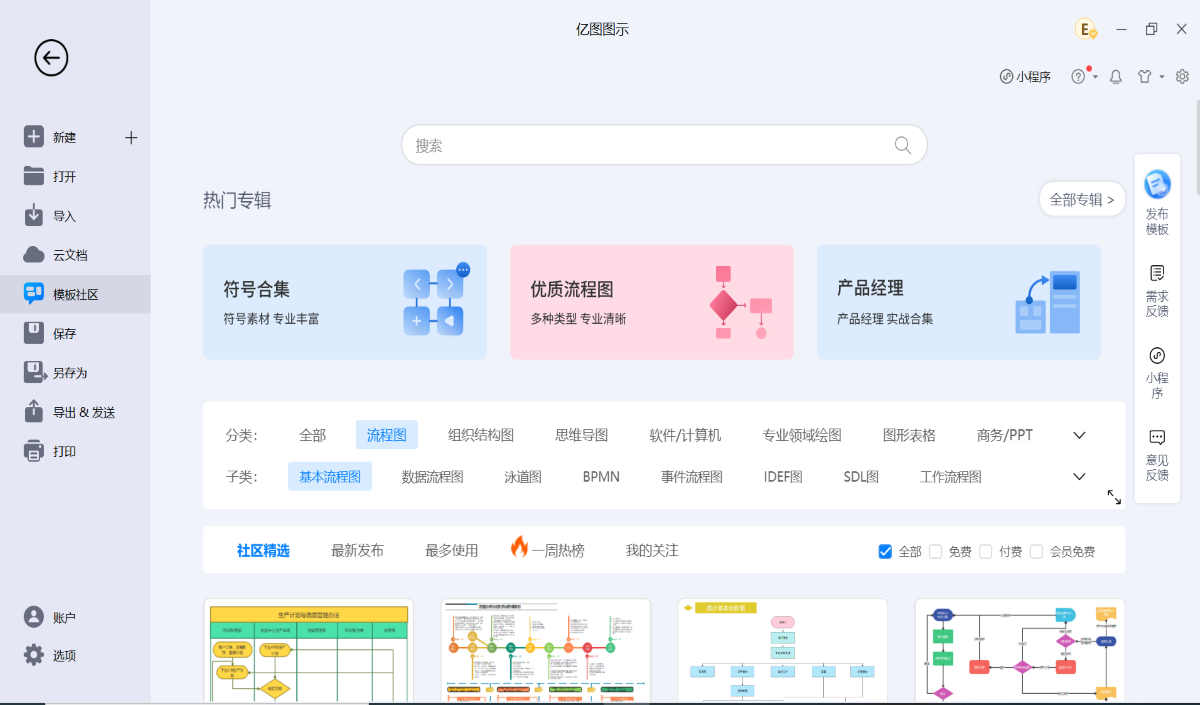
Task: Switch to the 最多使用 tab
Action: click(x=451, y=550)
